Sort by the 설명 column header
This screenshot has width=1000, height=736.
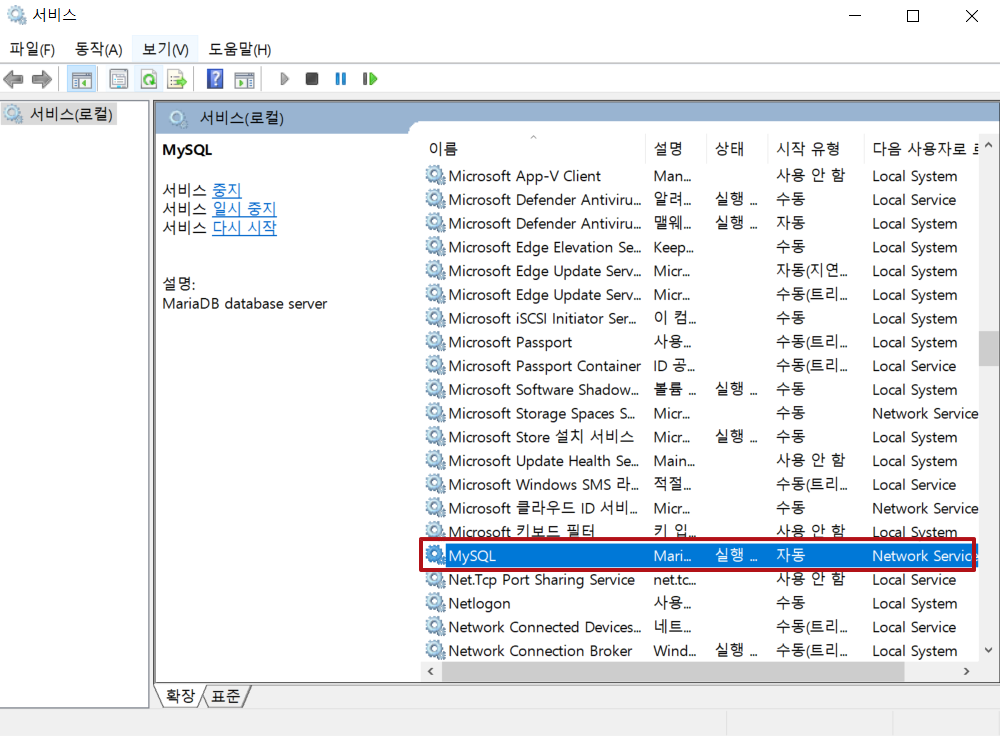click(x=675, y=149)
